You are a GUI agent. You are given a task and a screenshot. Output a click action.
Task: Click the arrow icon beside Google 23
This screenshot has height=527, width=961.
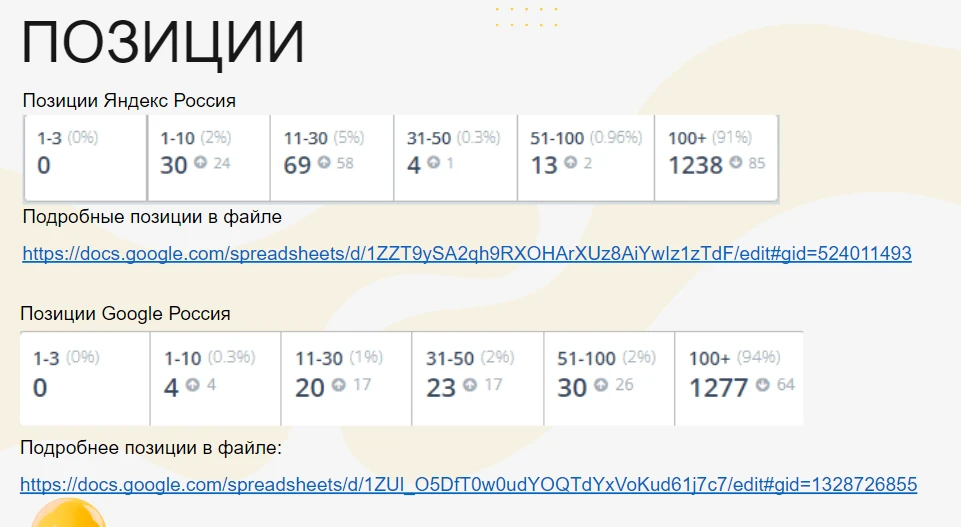pyautogui.click(x=470, y=385)
